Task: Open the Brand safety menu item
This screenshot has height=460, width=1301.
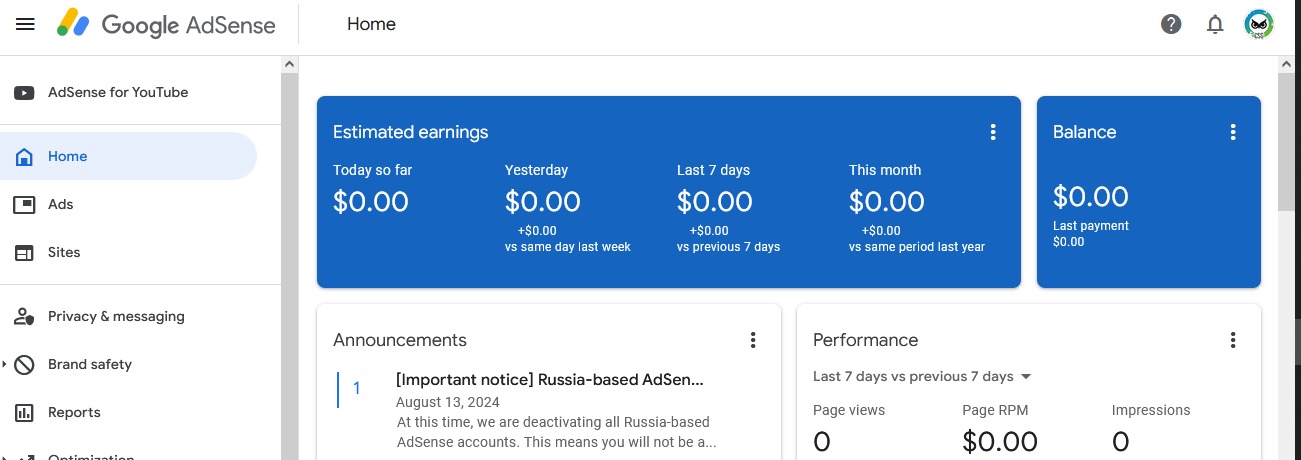Action: pyautogui.click(x=90, y=365)
